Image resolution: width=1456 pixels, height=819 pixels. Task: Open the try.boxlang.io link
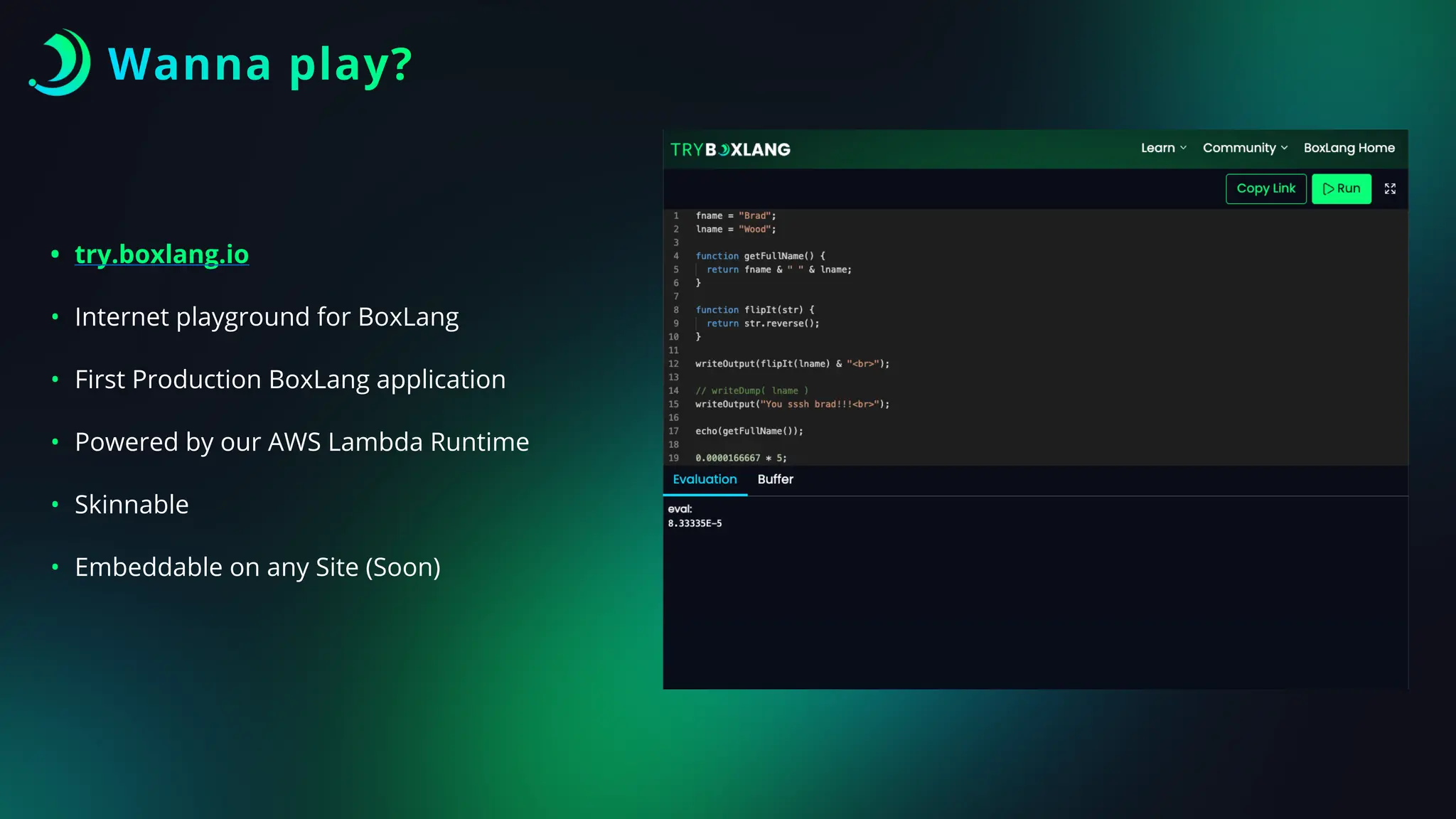(x=161, y=254)
